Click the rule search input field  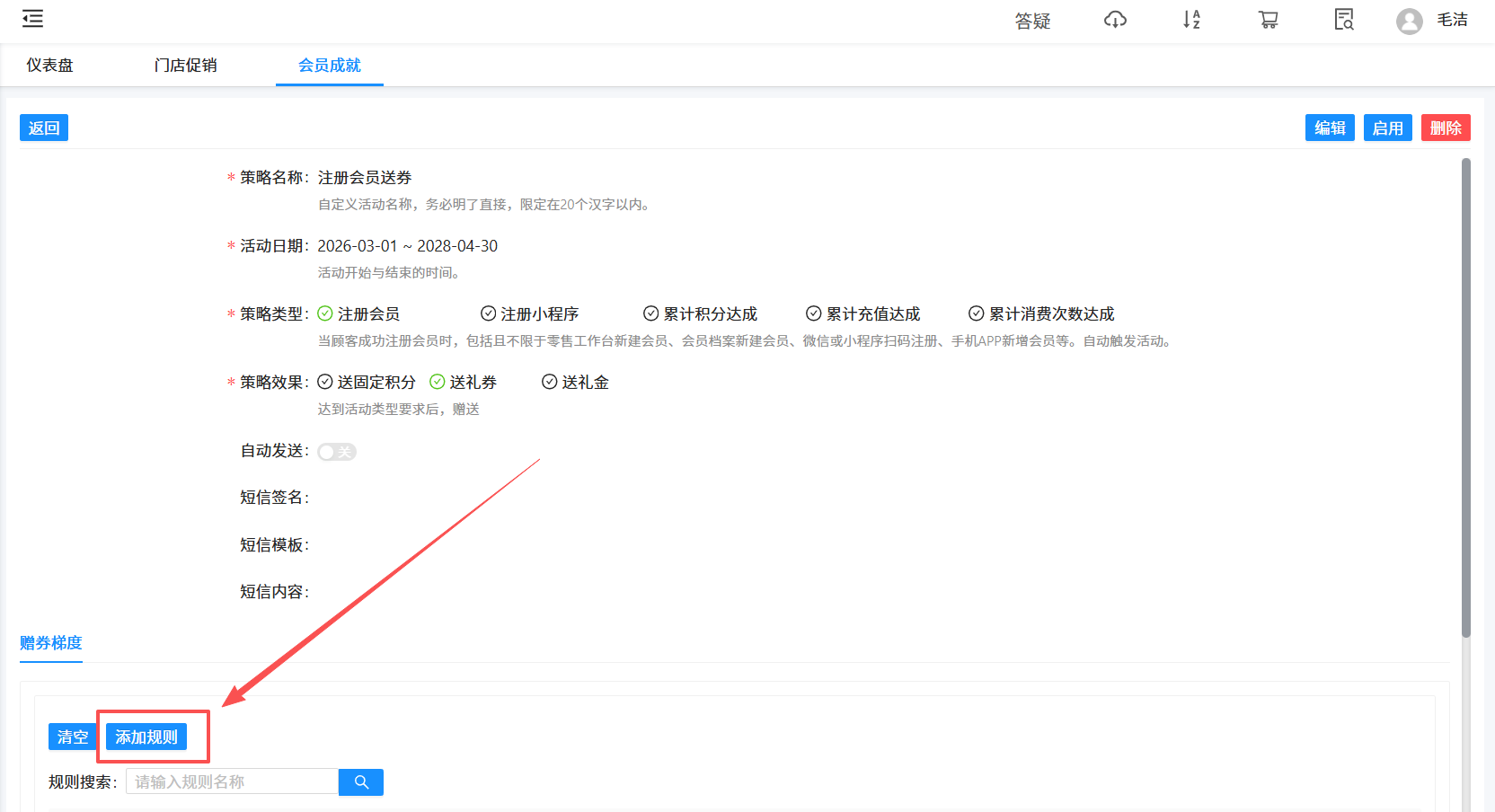point(231,781)
